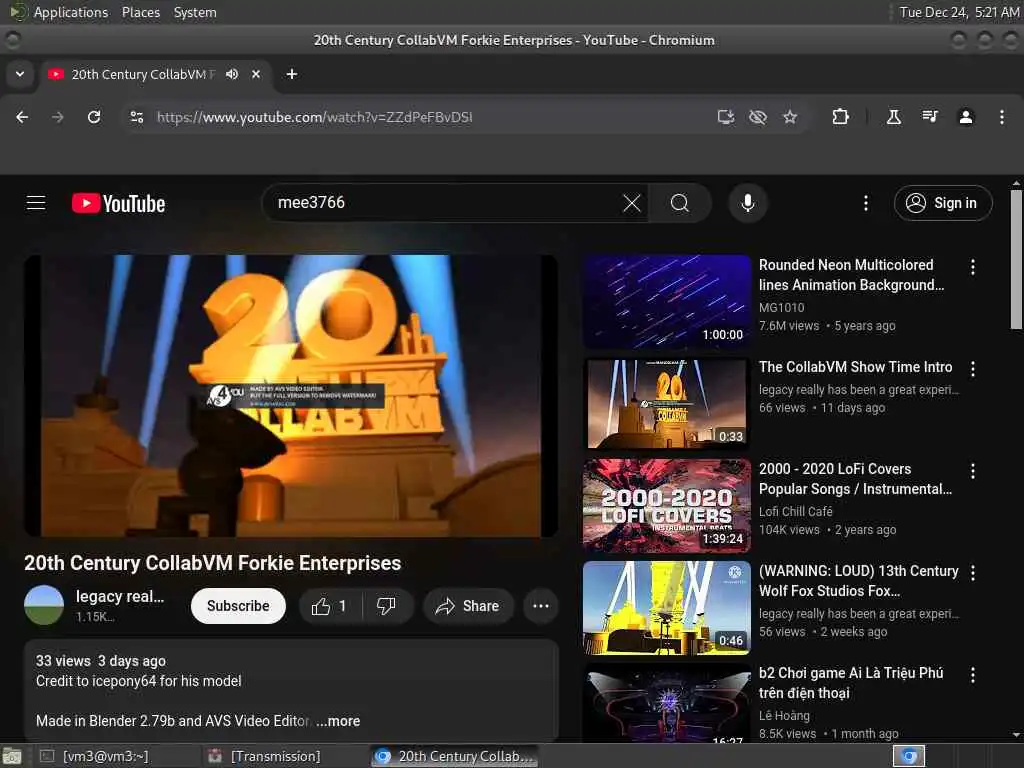1024x768 pixels.
Task: Open 13th Century Wolf Fox Studios title
Action: (x=859, y=581)
